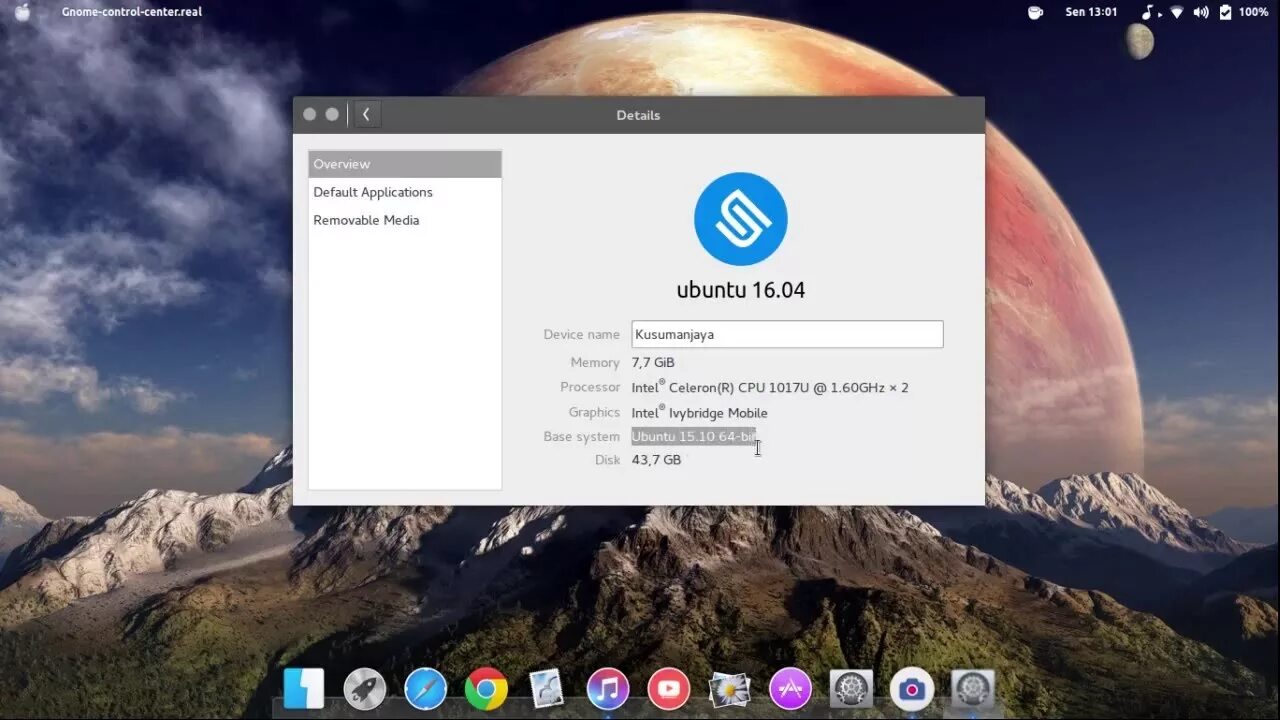This screenshot has height=720, width=1280.
Task: Open the Apple logo menu
Action: (22, 12)
